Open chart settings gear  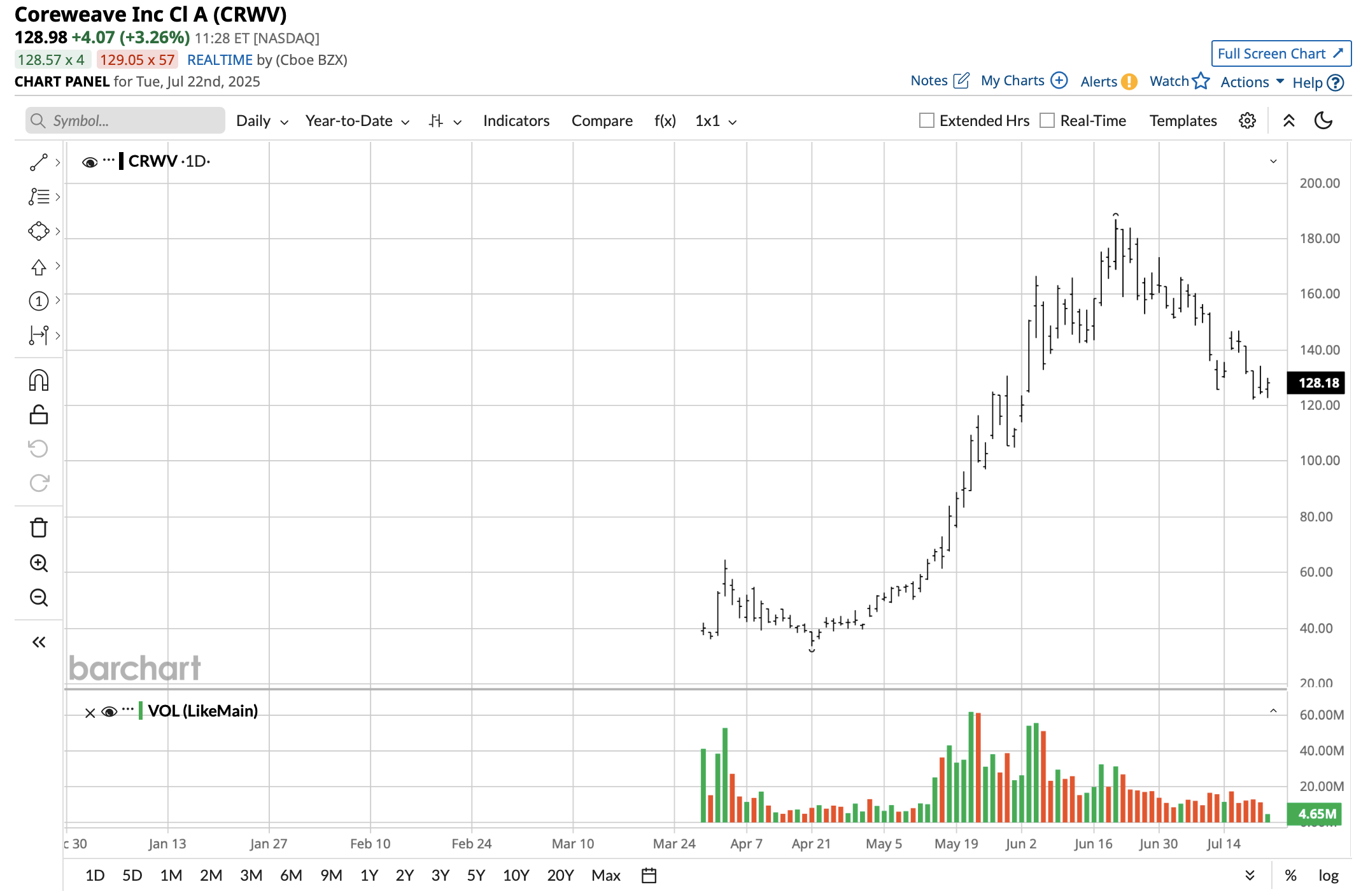pos(1247,121)
